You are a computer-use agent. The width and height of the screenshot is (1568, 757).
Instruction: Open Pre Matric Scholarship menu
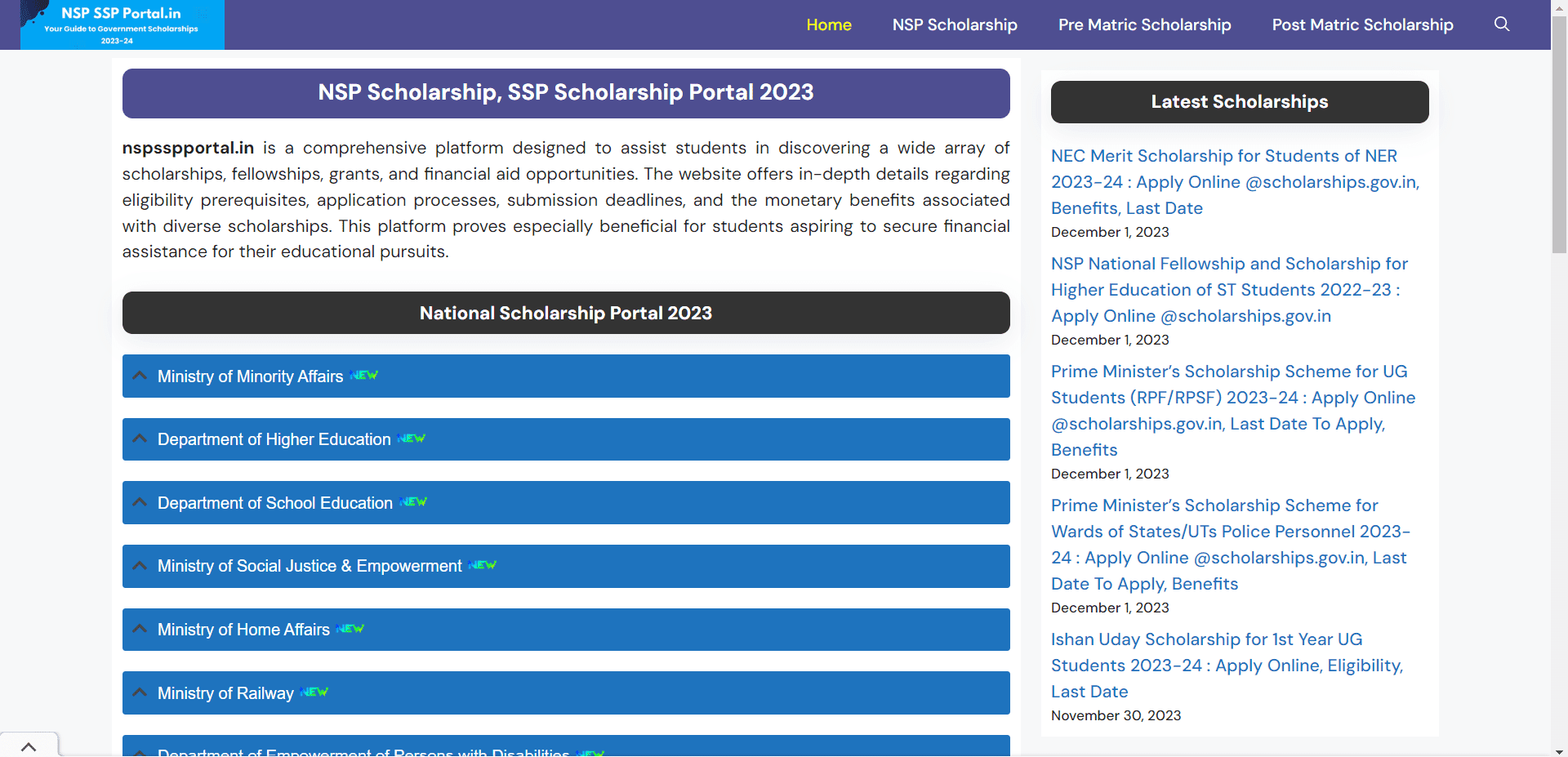(x=1144, y=24)
